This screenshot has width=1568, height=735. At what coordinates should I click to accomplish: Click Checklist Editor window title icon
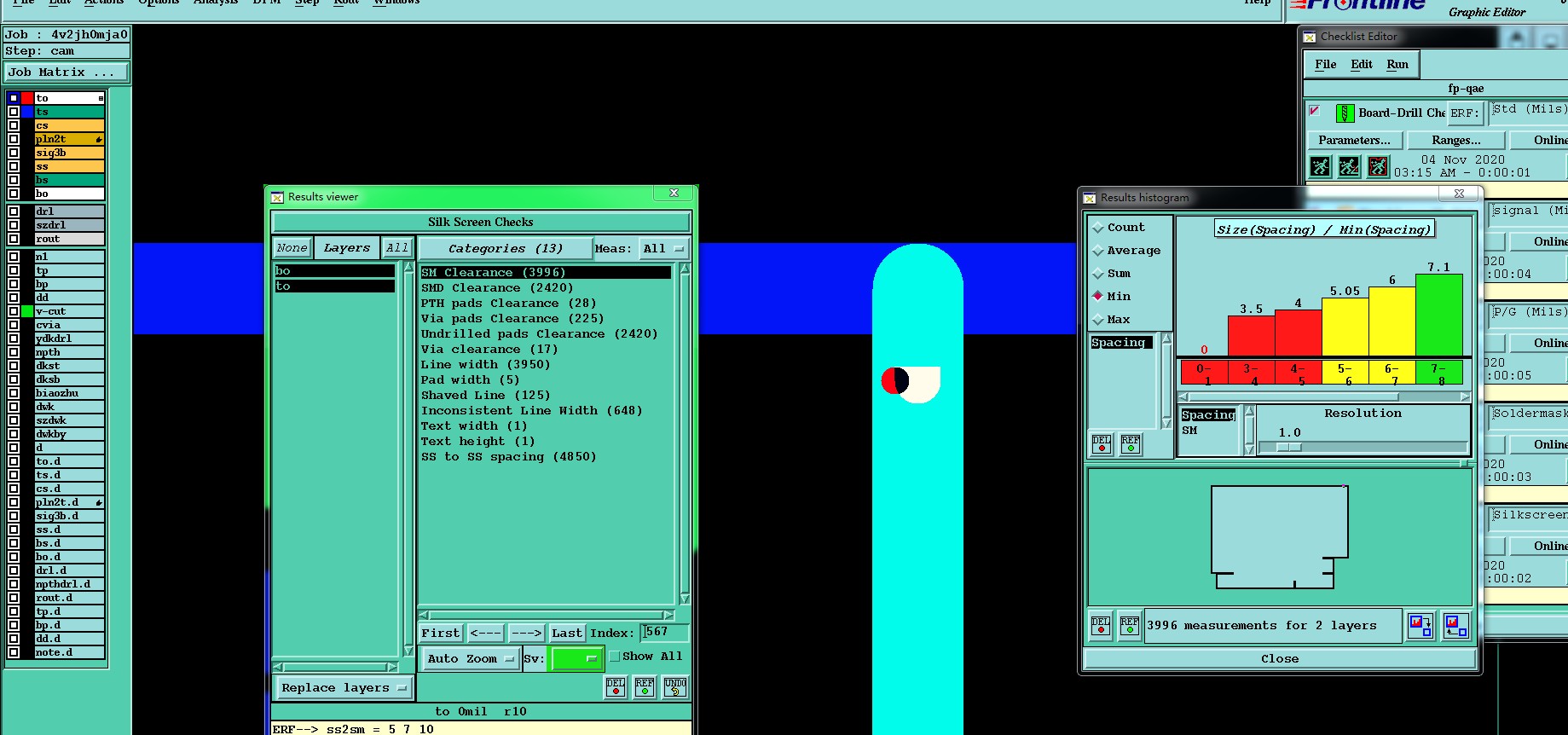(x=1310, y=37)
